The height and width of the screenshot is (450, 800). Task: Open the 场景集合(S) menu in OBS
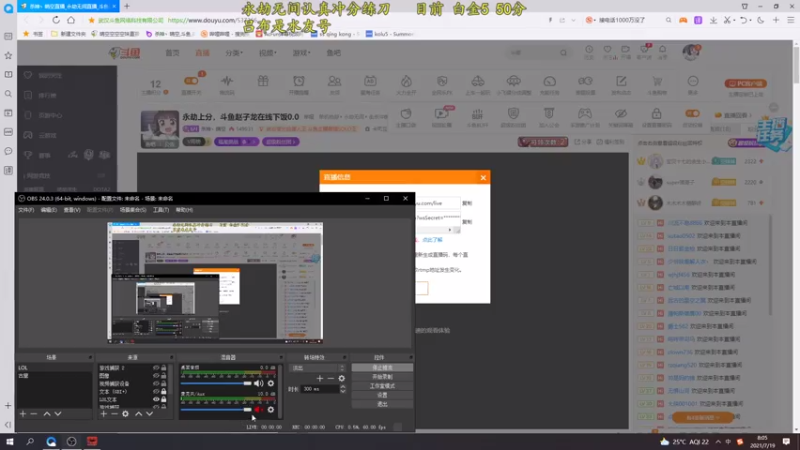133,210
